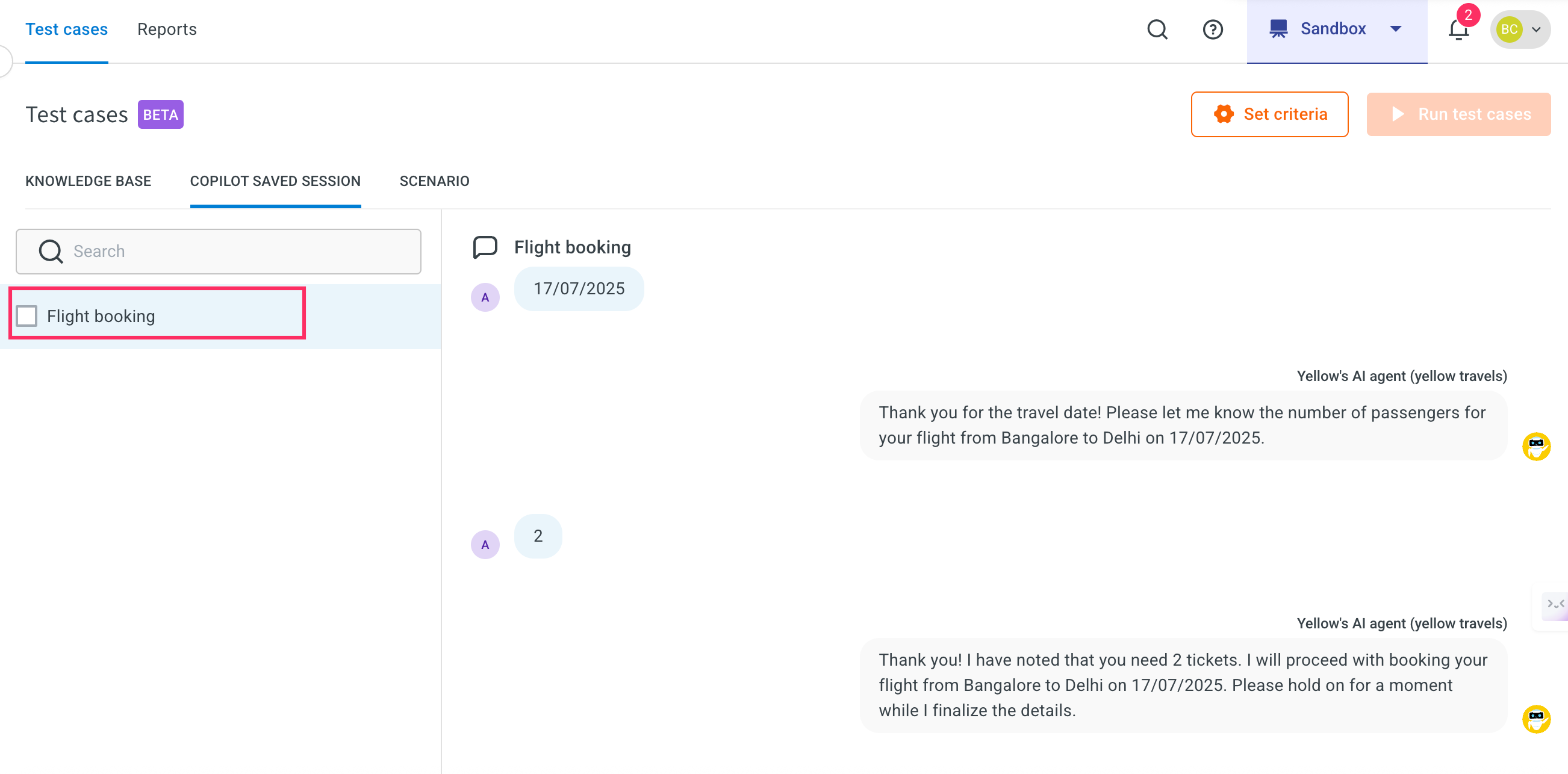Click the Run test cases button
This screenshot has height=774, width=1568.
(1458, 114)
